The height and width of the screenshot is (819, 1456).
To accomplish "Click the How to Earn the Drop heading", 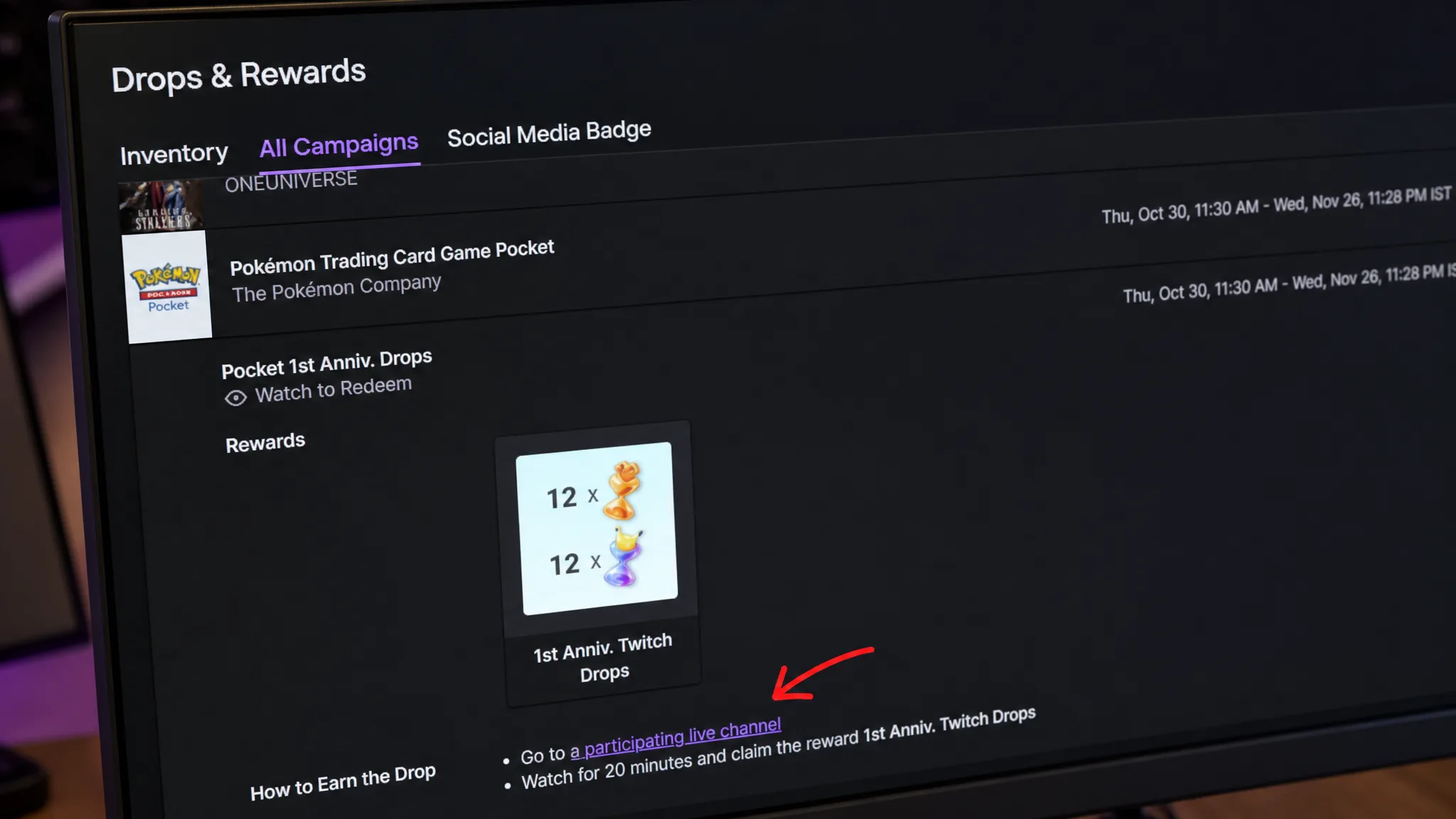I will [343, 782].
